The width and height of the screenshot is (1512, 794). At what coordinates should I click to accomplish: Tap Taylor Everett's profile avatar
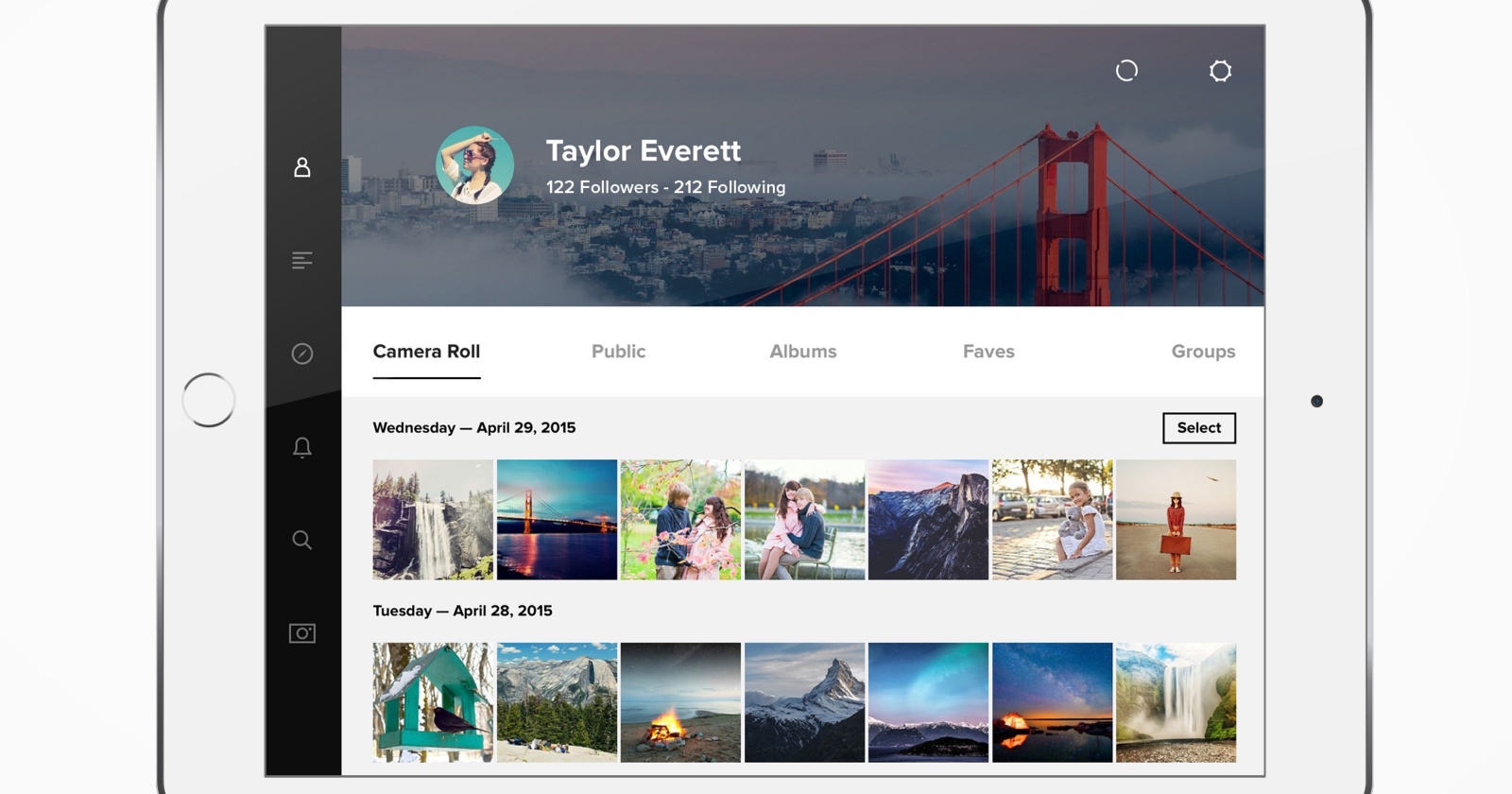click(474, 165)
